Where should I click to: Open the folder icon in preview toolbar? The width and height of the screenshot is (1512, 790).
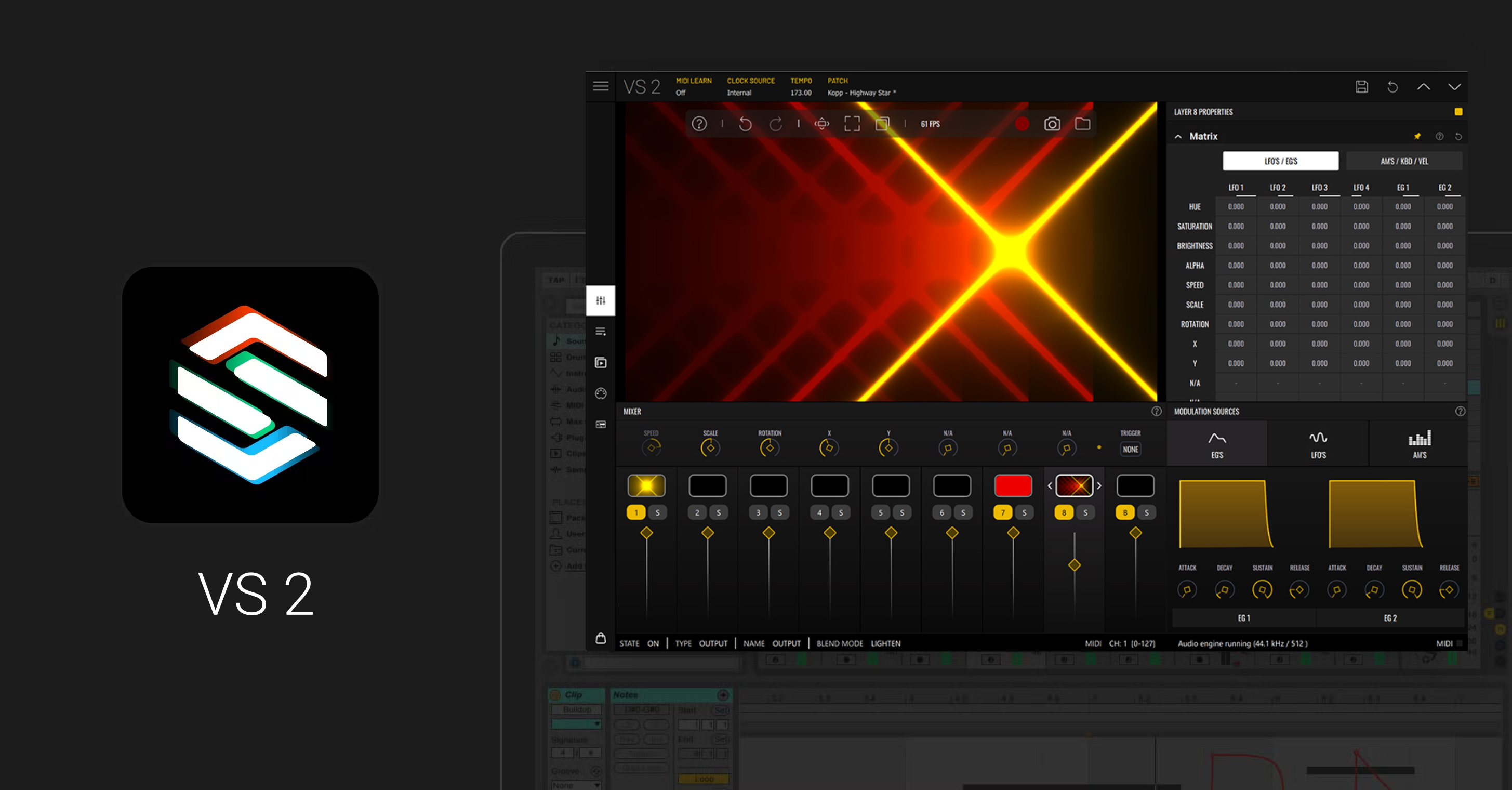click(x=1082, y=124)
